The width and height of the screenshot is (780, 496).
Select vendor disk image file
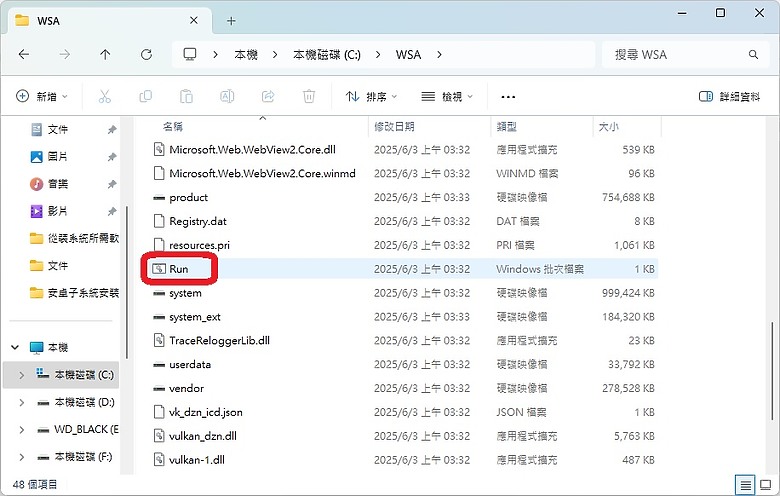click(x=187, y=389)
